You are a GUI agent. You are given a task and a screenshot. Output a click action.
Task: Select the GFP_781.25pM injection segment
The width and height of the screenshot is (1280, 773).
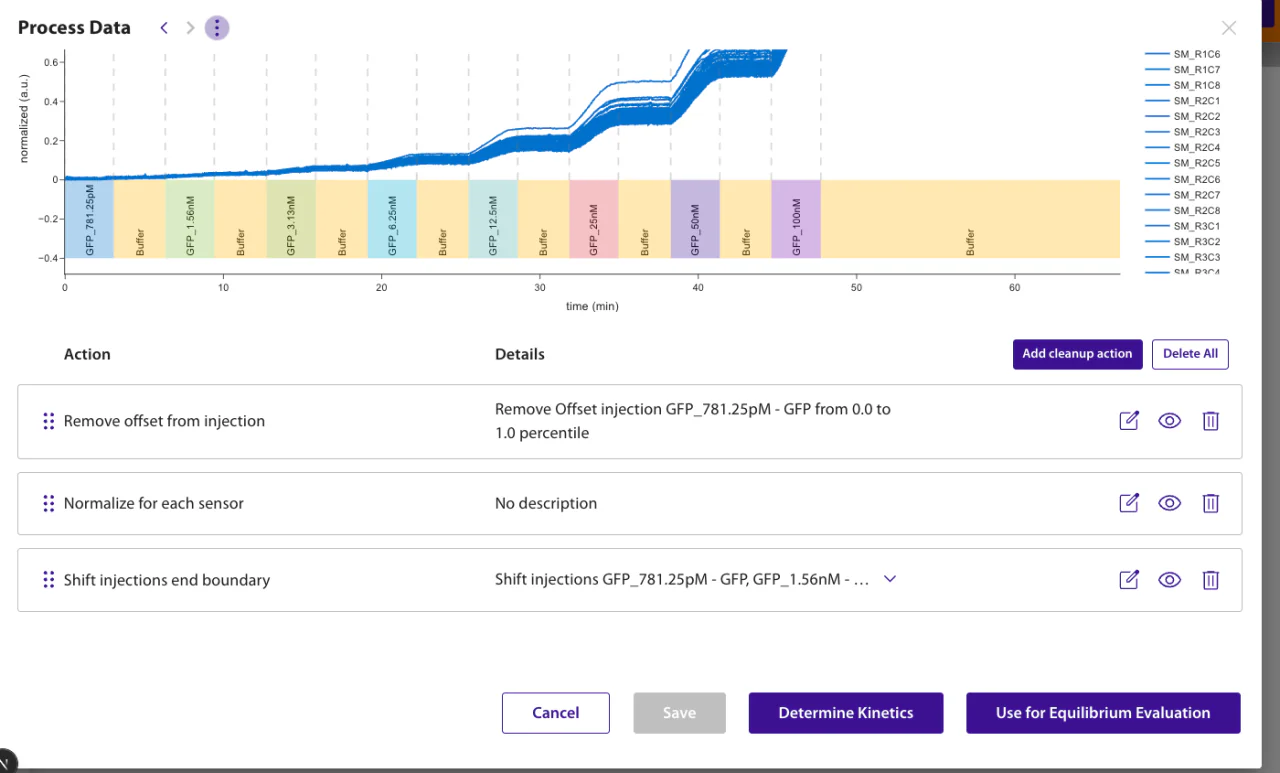point(89,219)
